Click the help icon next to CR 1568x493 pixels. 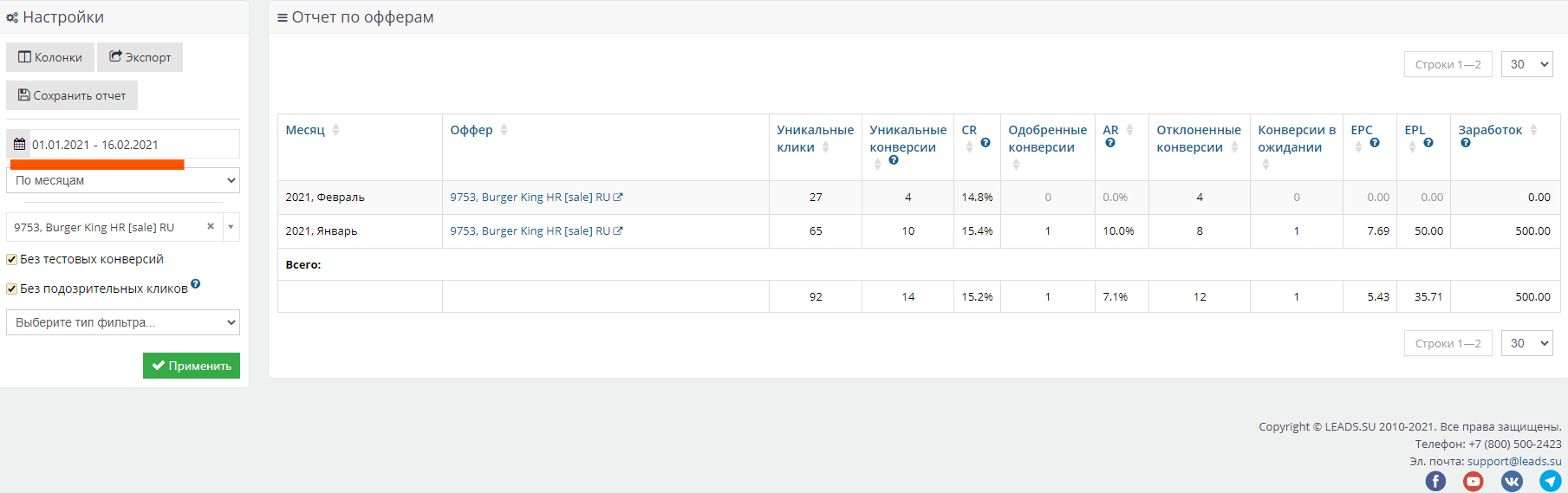(x=986, y=143)
